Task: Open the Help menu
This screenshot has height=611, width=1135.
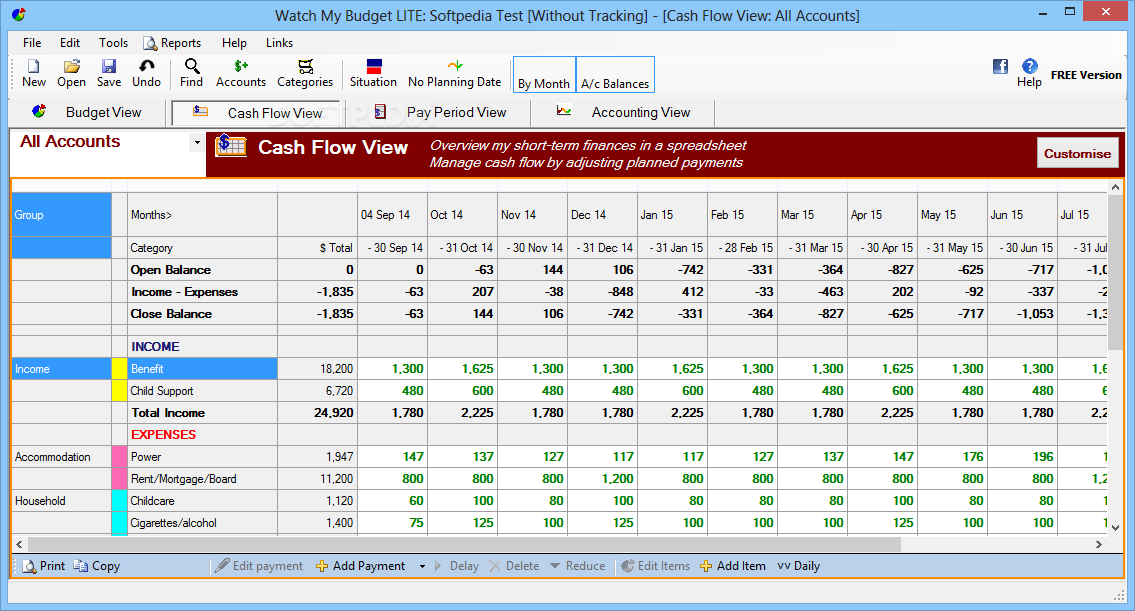Action: click(234, 43)
